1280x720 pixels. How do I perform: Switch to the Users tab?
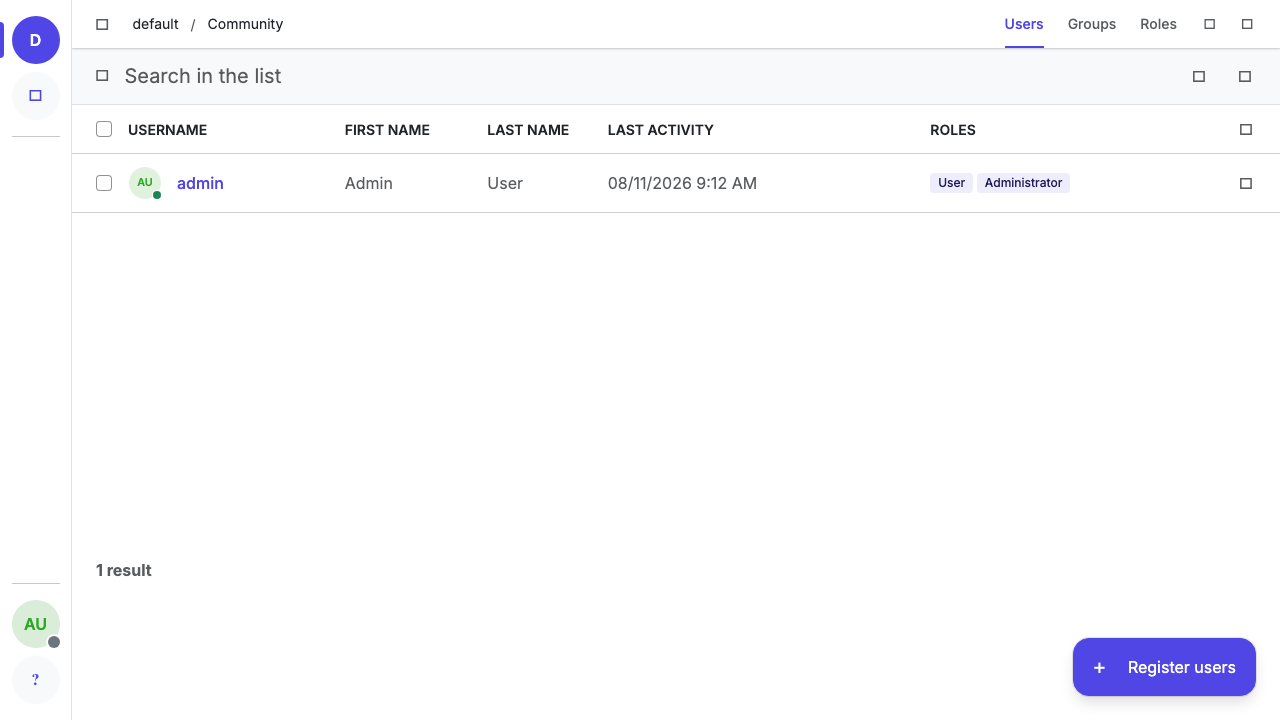(1024, 24)
